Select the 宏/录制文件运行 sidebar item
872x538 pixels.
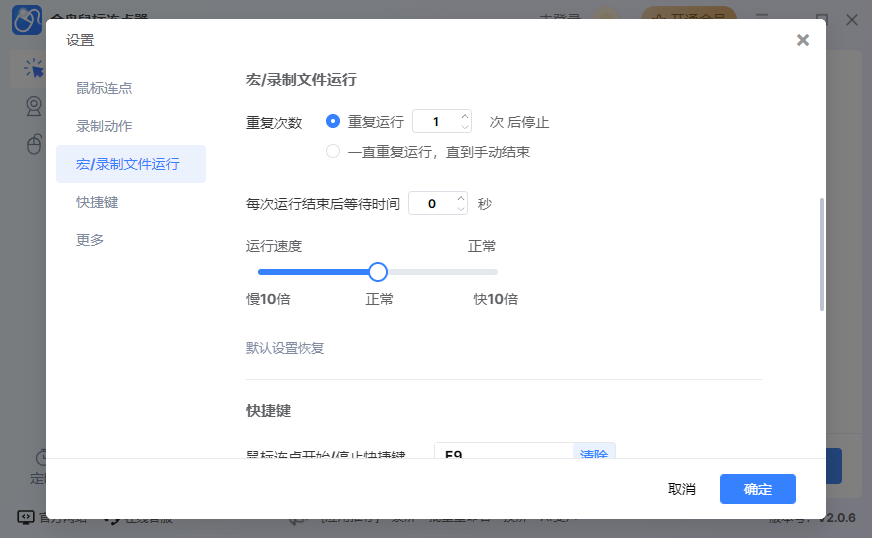tap(131, 164)
